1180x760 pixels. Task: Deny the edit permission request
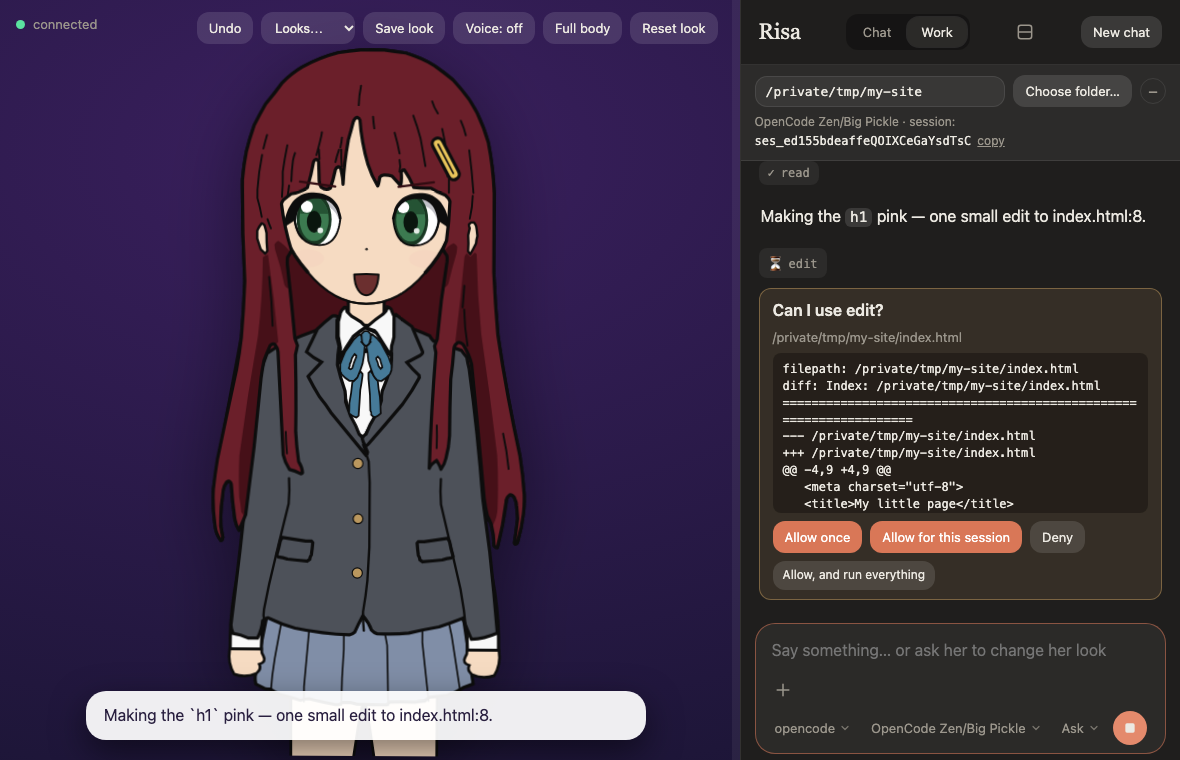pyautogui.click(x=1057, y=537)
